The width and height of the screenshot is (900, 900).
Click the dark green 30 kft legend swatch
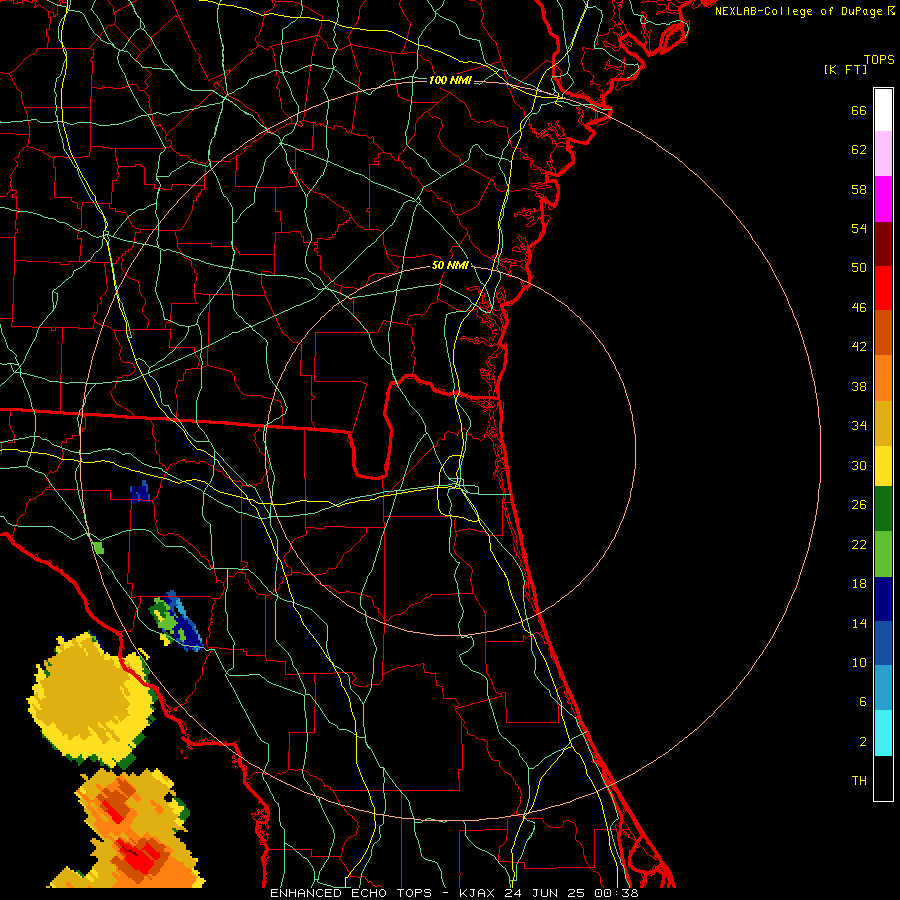pos(883,509)
